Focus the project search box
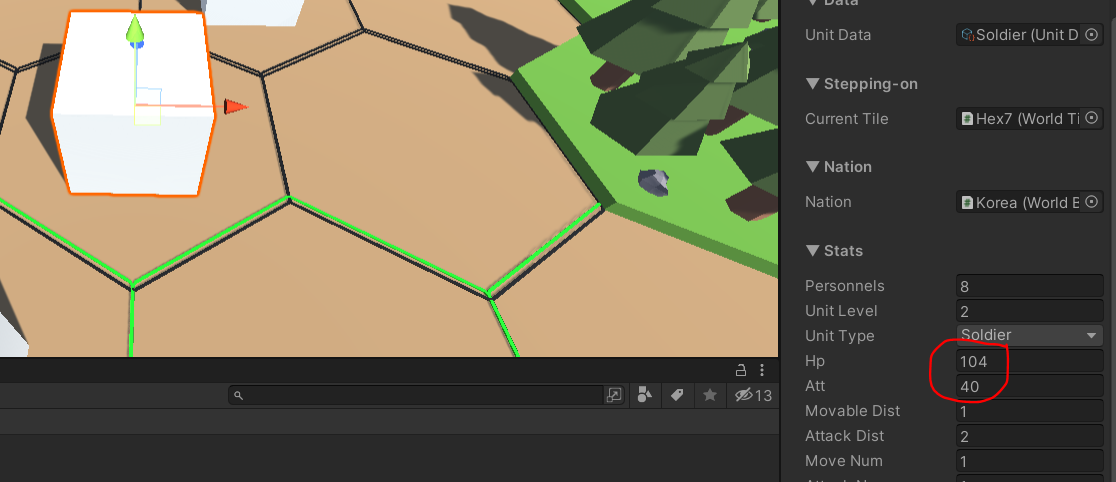Image resolution: width=1116 pixels, height=482 pixels. 416,395
